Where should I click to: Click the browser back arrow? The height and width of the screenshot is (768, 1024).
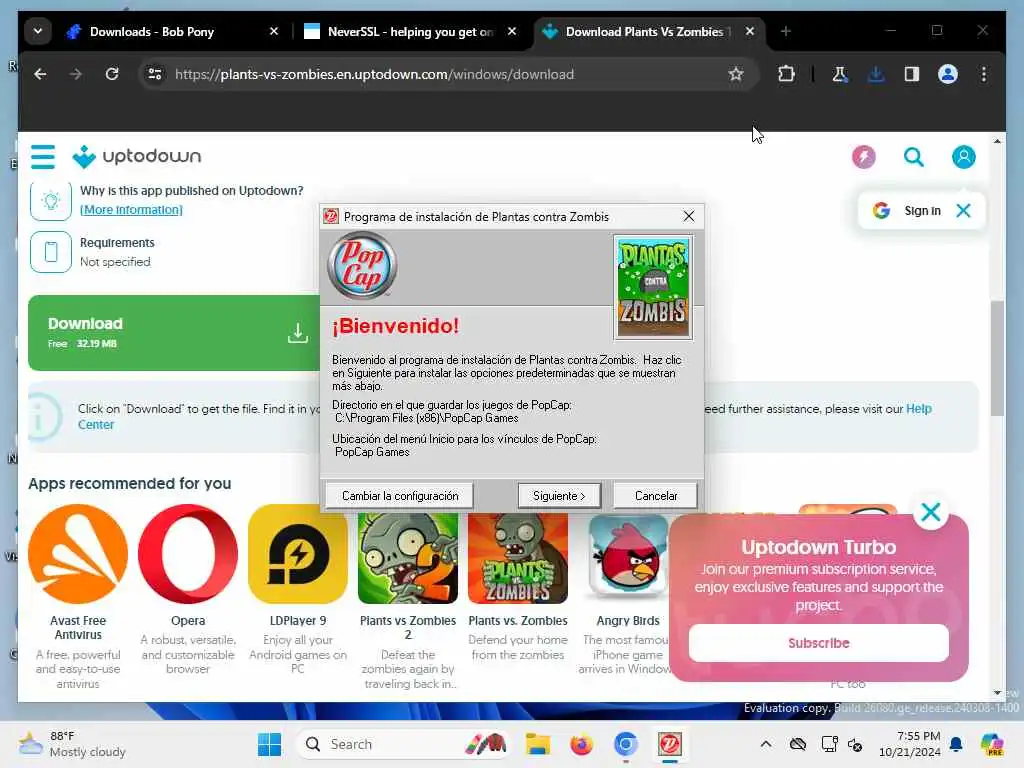(40, 74)
